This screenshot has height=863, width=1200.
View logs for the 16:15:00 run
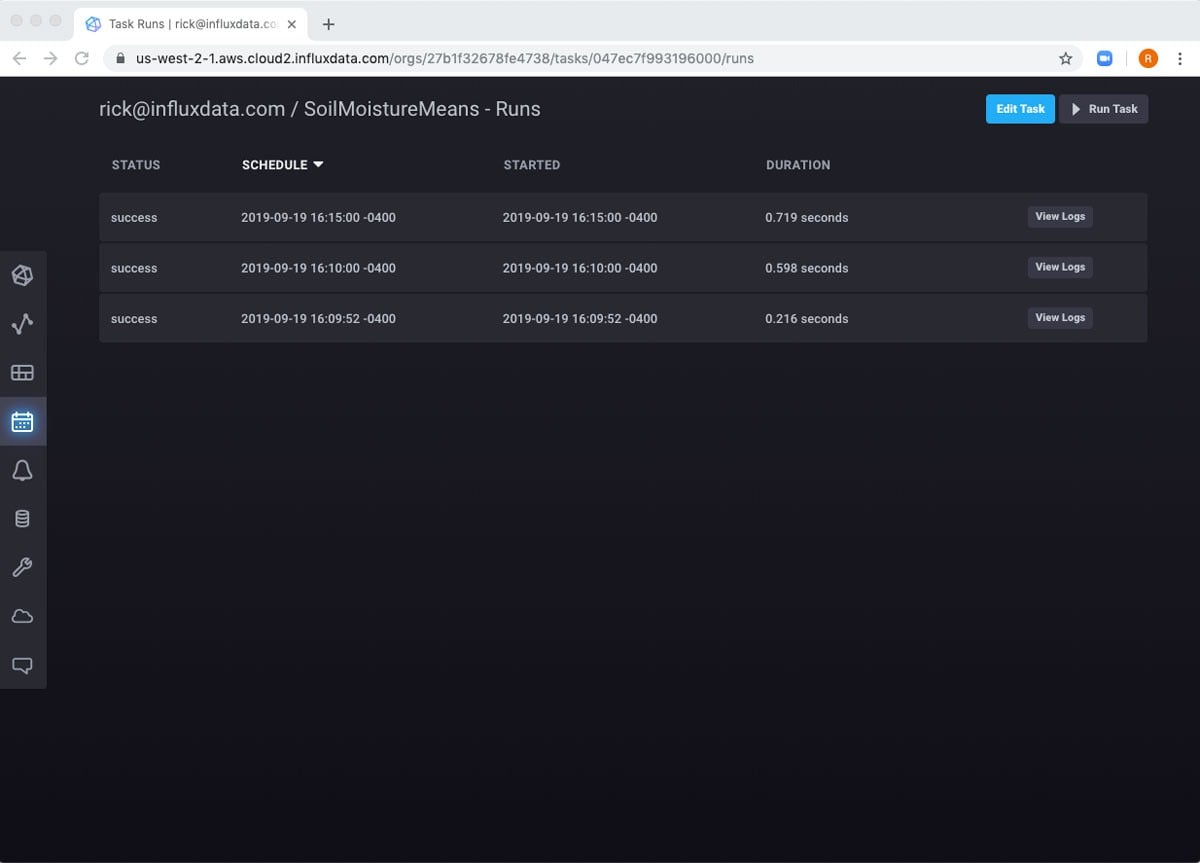(x=1059, y=216)
